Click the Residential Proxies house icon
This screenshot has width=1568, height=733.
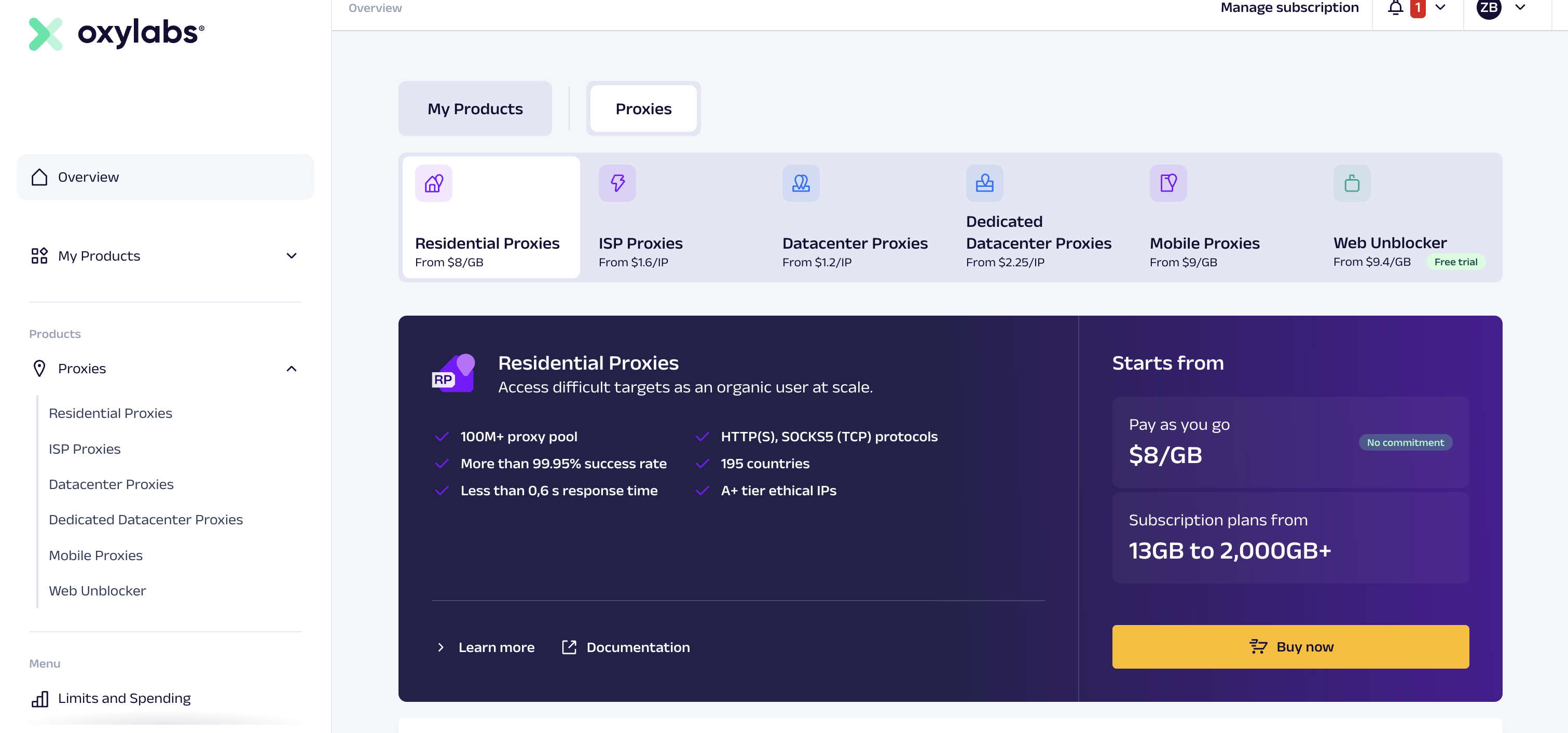(433, 183)
